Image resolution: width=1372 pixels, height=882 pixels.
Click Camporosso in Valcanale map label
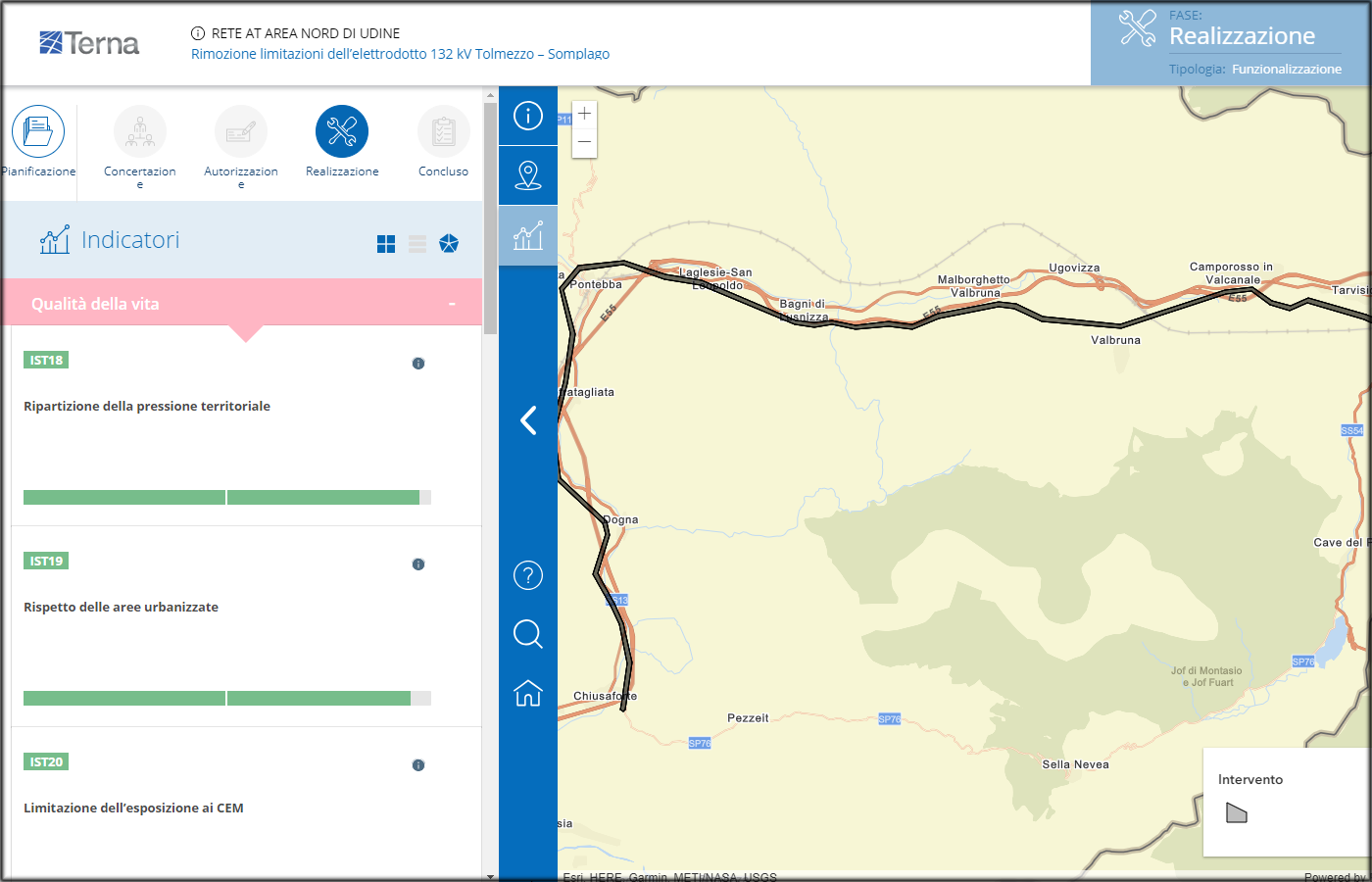pos(1231,273)
